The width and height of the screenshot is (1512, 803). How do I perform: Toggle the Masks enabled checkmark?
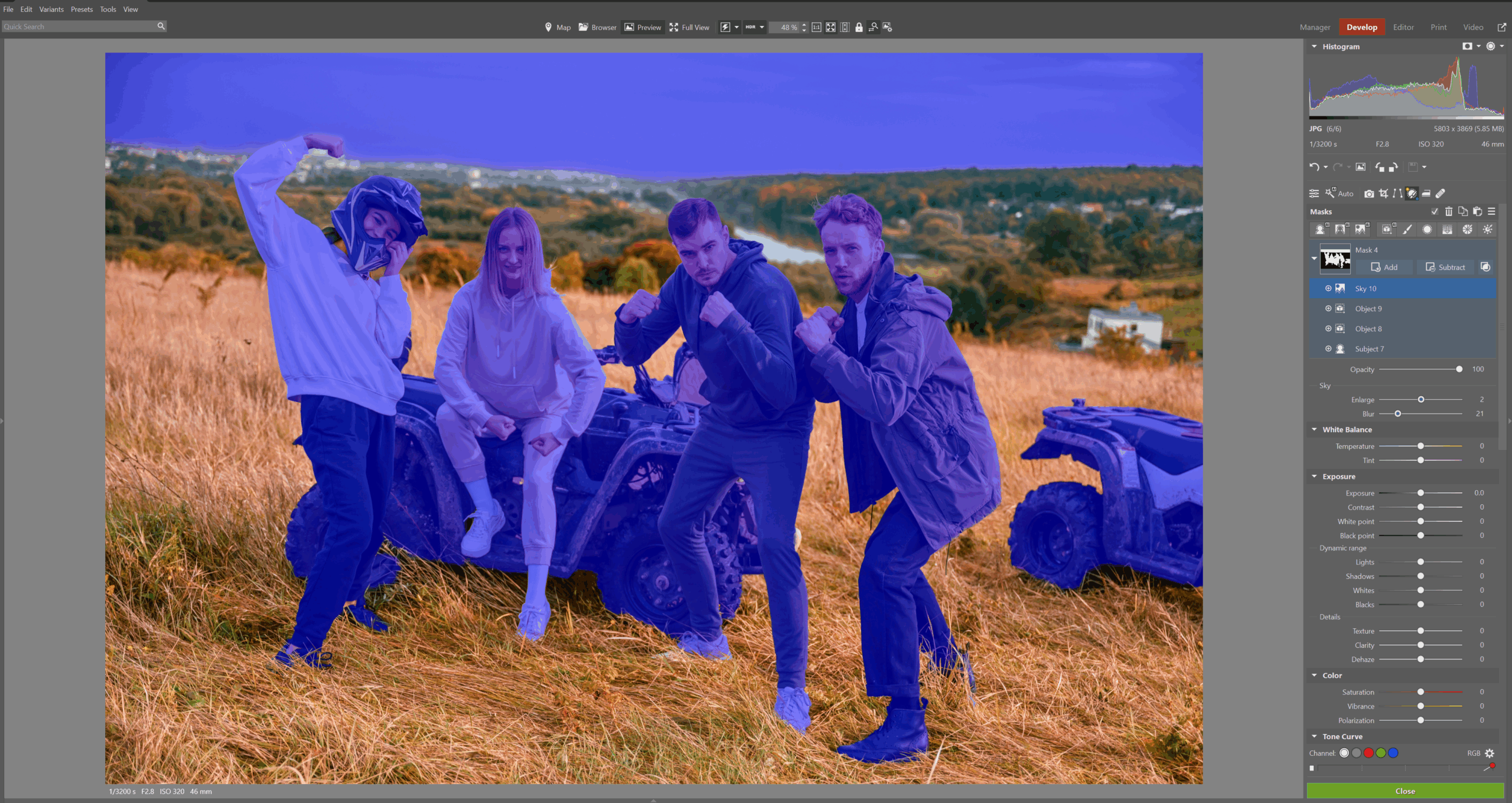(1435, 211)
